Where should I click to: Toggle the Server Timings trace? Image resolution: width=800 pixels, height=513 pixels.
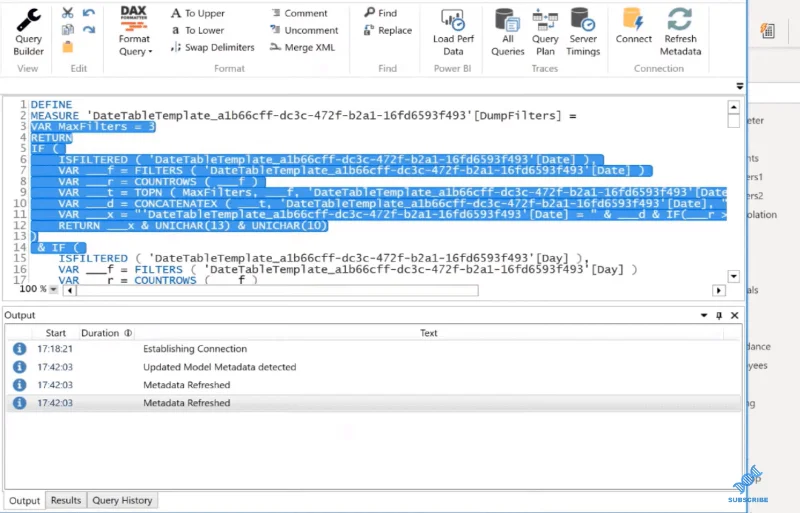pos(583,32)
